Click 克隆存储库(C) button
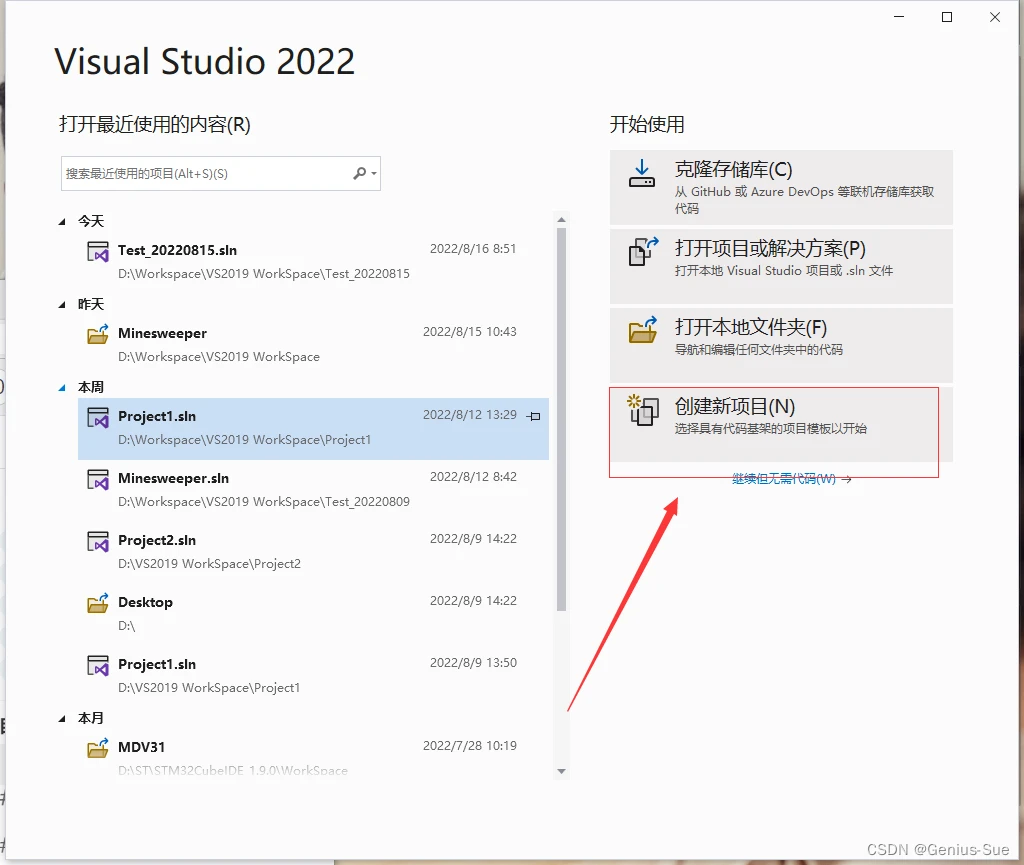This screenshot has height=865, width=1024. [x=781, y=187]
